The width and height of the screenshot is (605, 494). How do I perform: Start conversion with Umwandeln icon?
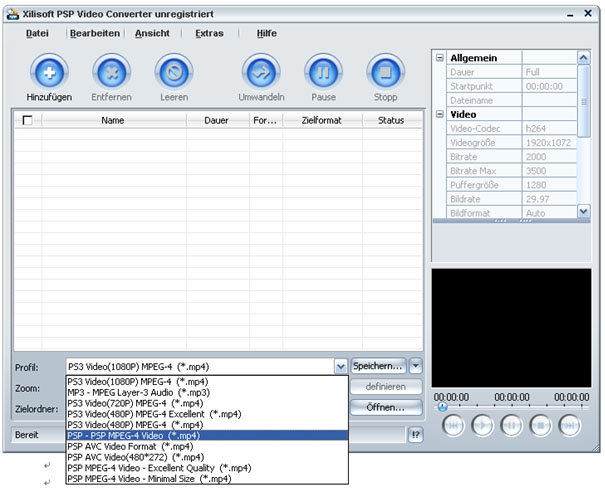click(x=261, y=73)
